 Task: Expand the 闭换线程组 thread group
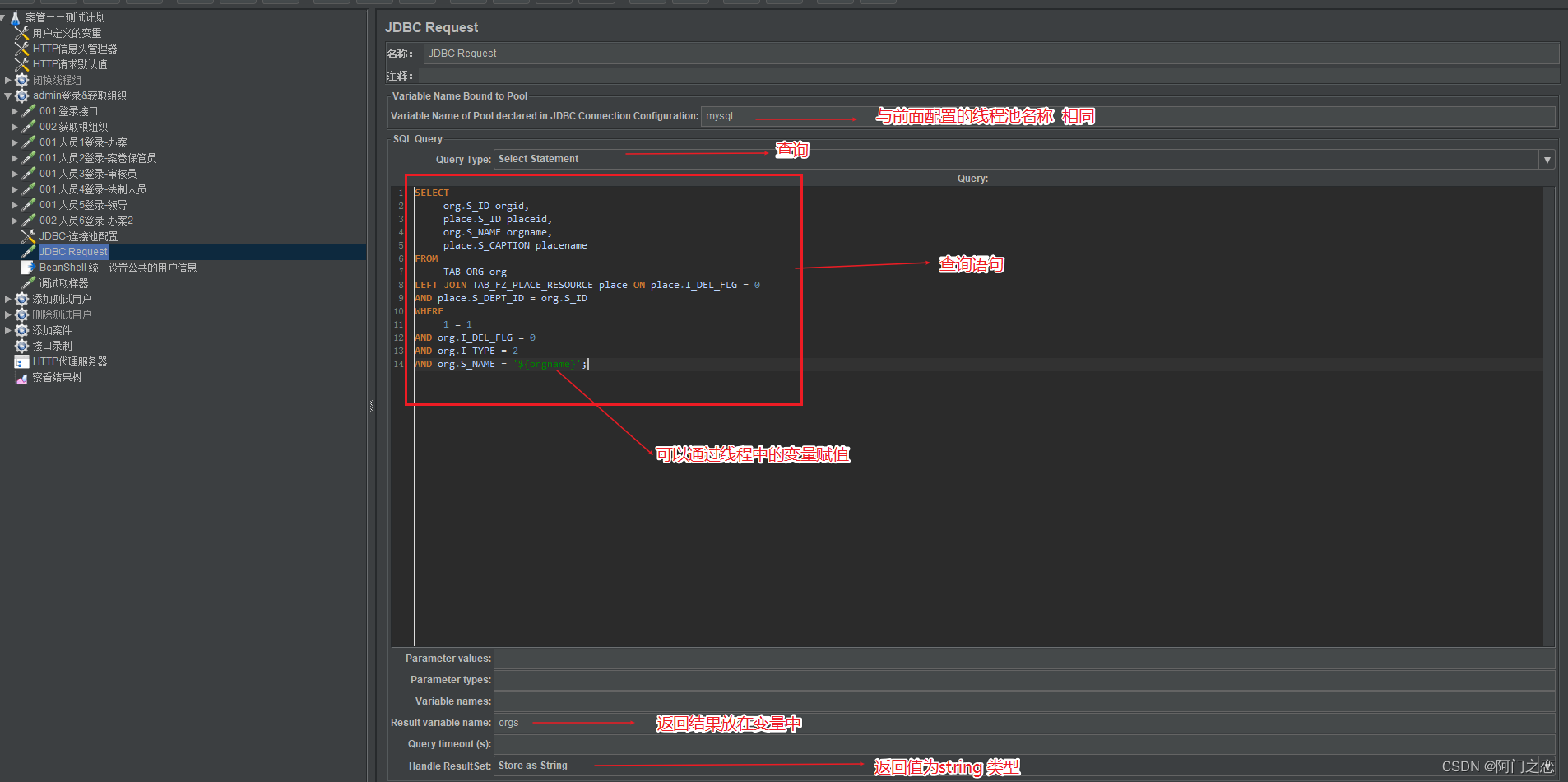pyautogui.click(x=8, y=80)
